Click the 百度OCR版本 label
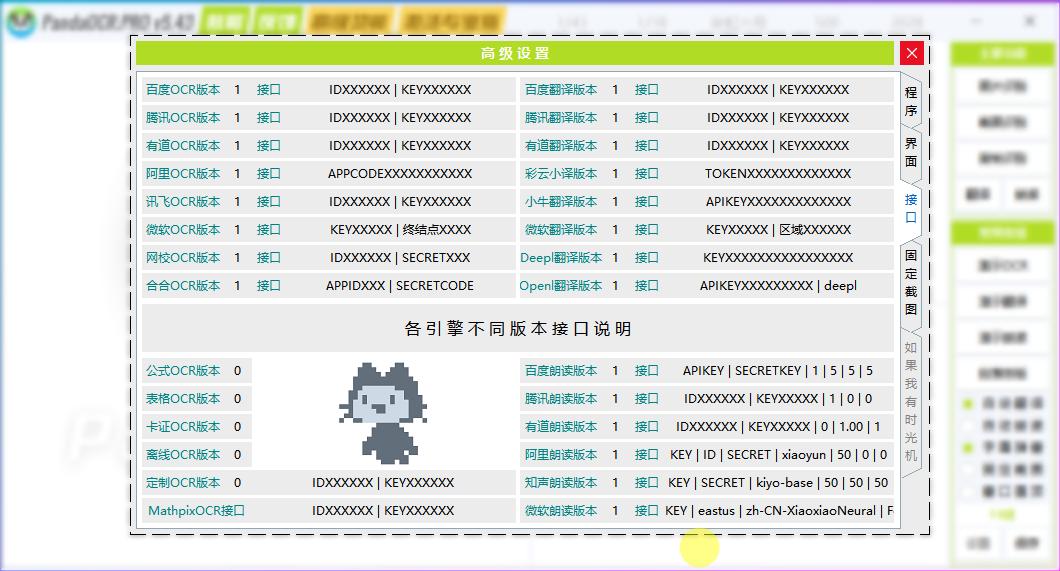This screenshot has width=1060, height=571. point(183,89)
